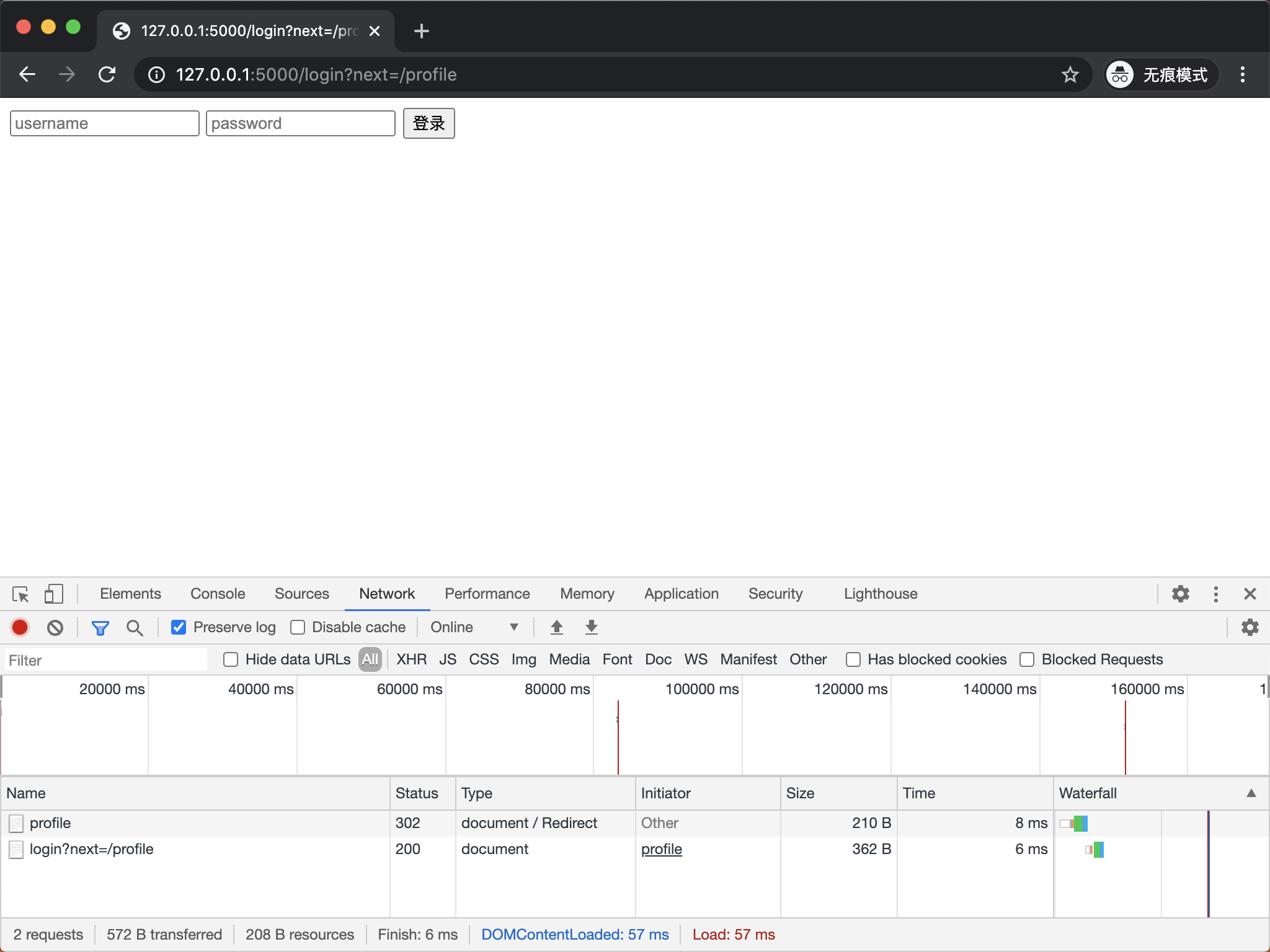Click the export HAR download icon

591,627
